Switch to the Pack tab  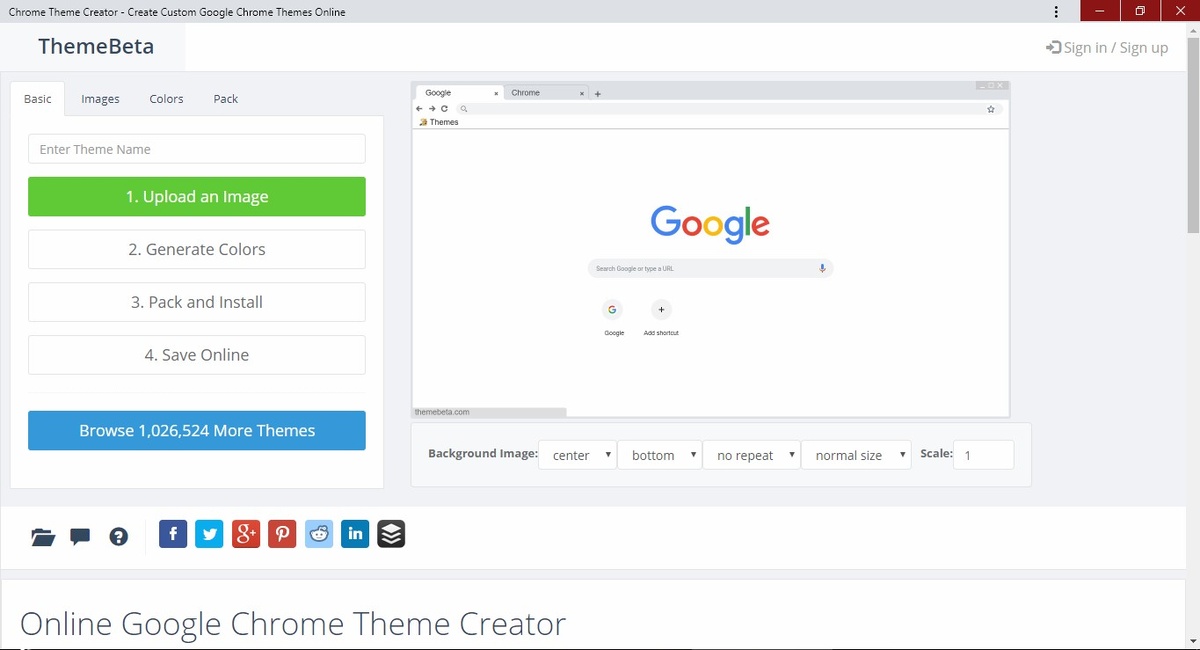[226, 99]
